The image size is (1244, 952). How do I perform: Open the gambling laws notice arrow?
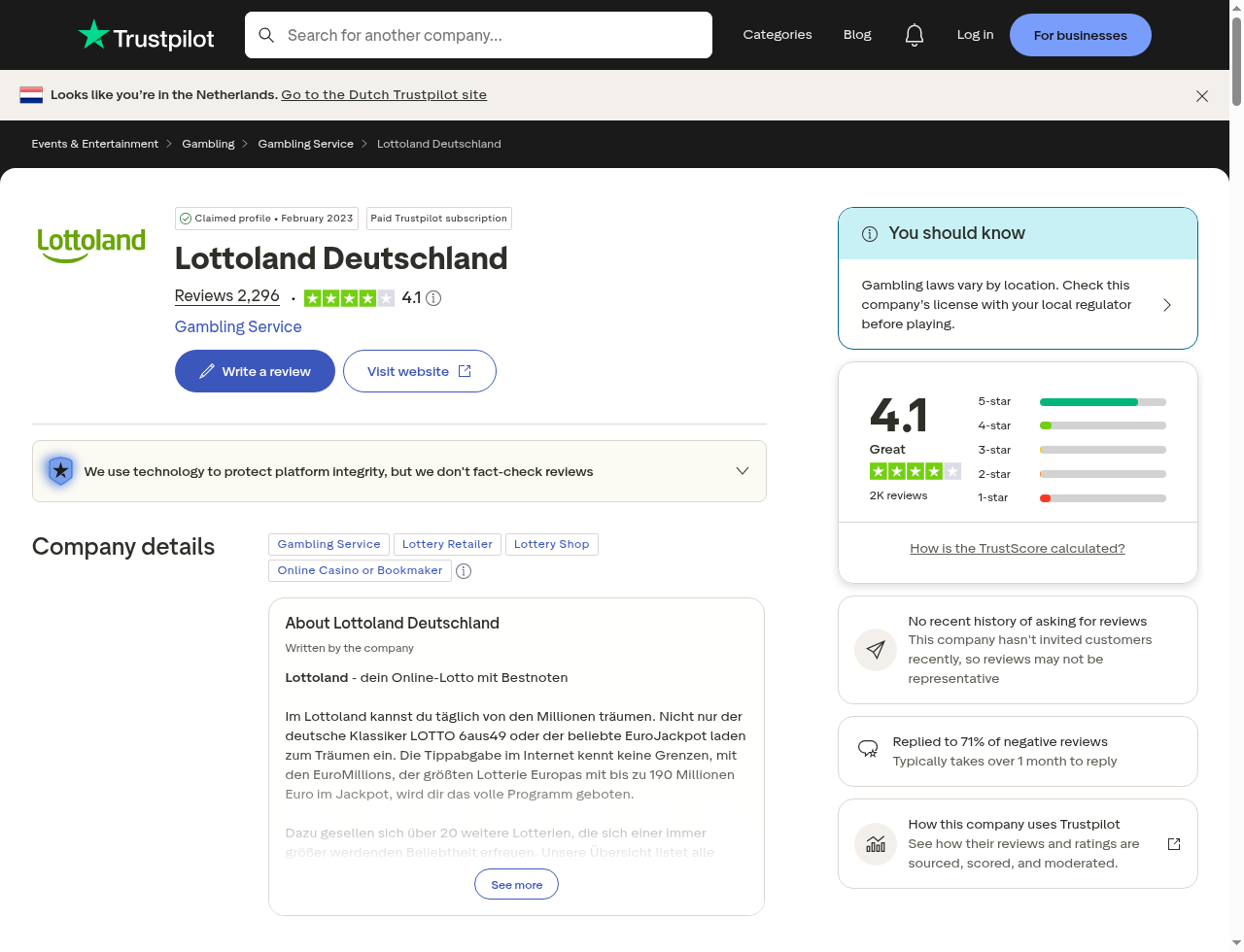[x=1167, y=305]
